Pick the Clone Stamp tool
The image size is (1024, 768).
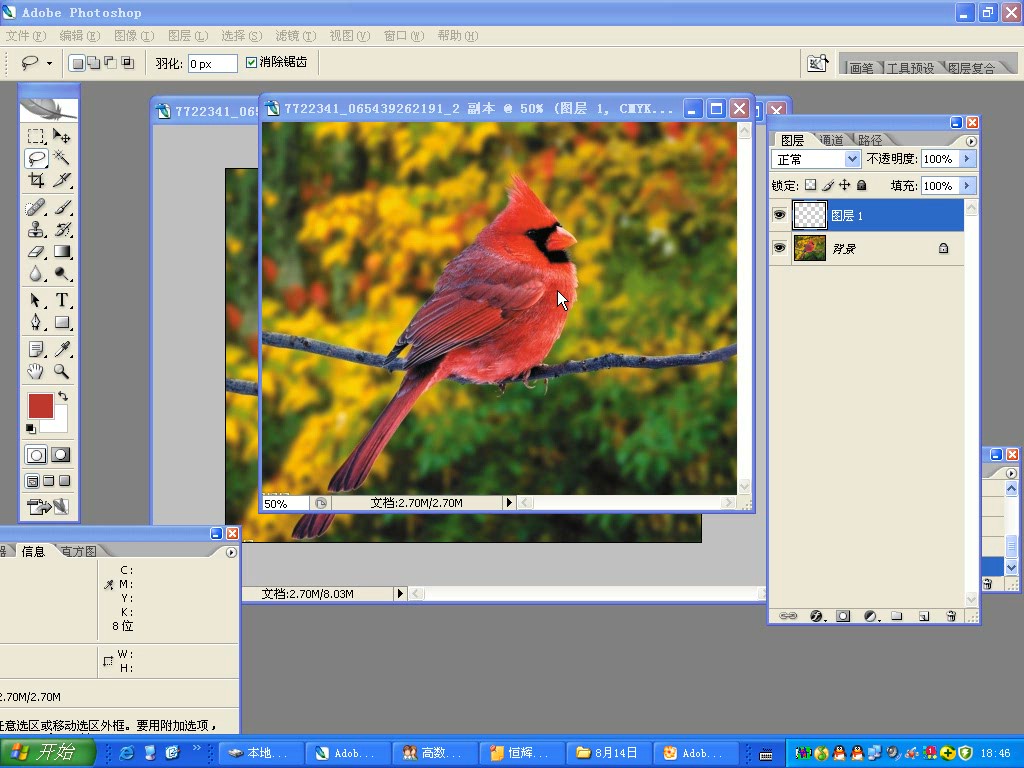[x=36, y=230]
